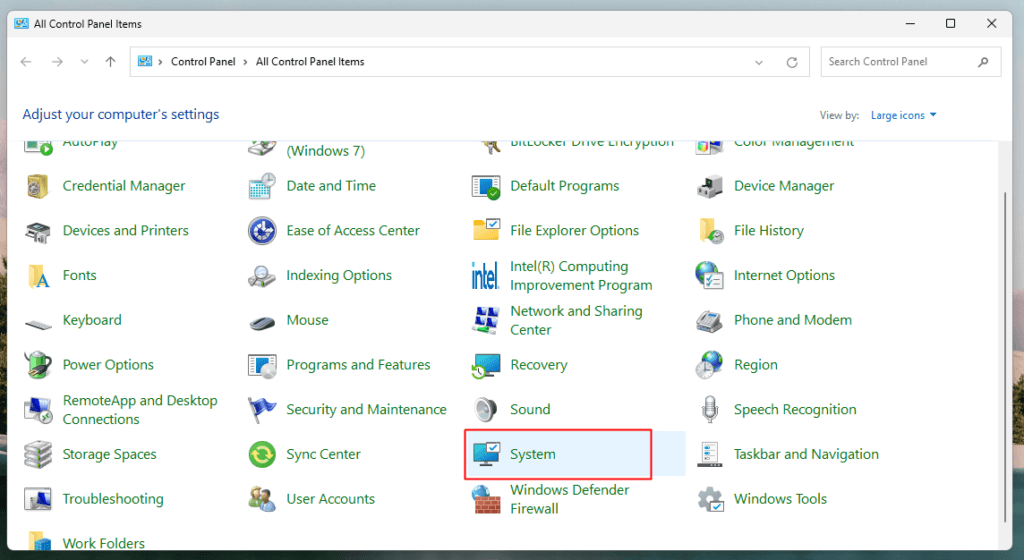Open the Sync Center green icon

click(x=263, y=454)
